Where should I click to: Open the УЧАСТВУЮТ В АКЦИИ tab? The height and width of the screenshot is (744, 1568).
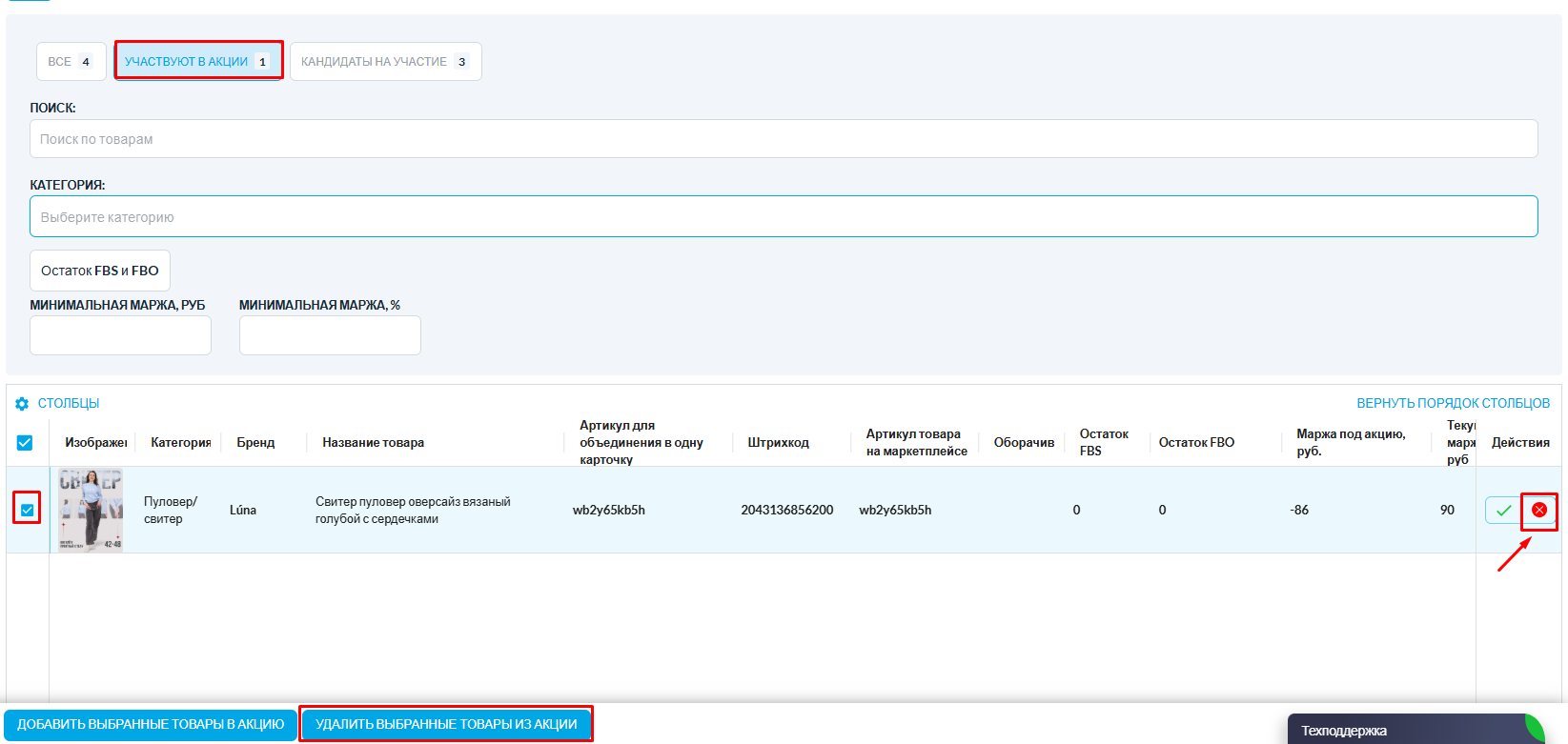click(x=198, y=62)
